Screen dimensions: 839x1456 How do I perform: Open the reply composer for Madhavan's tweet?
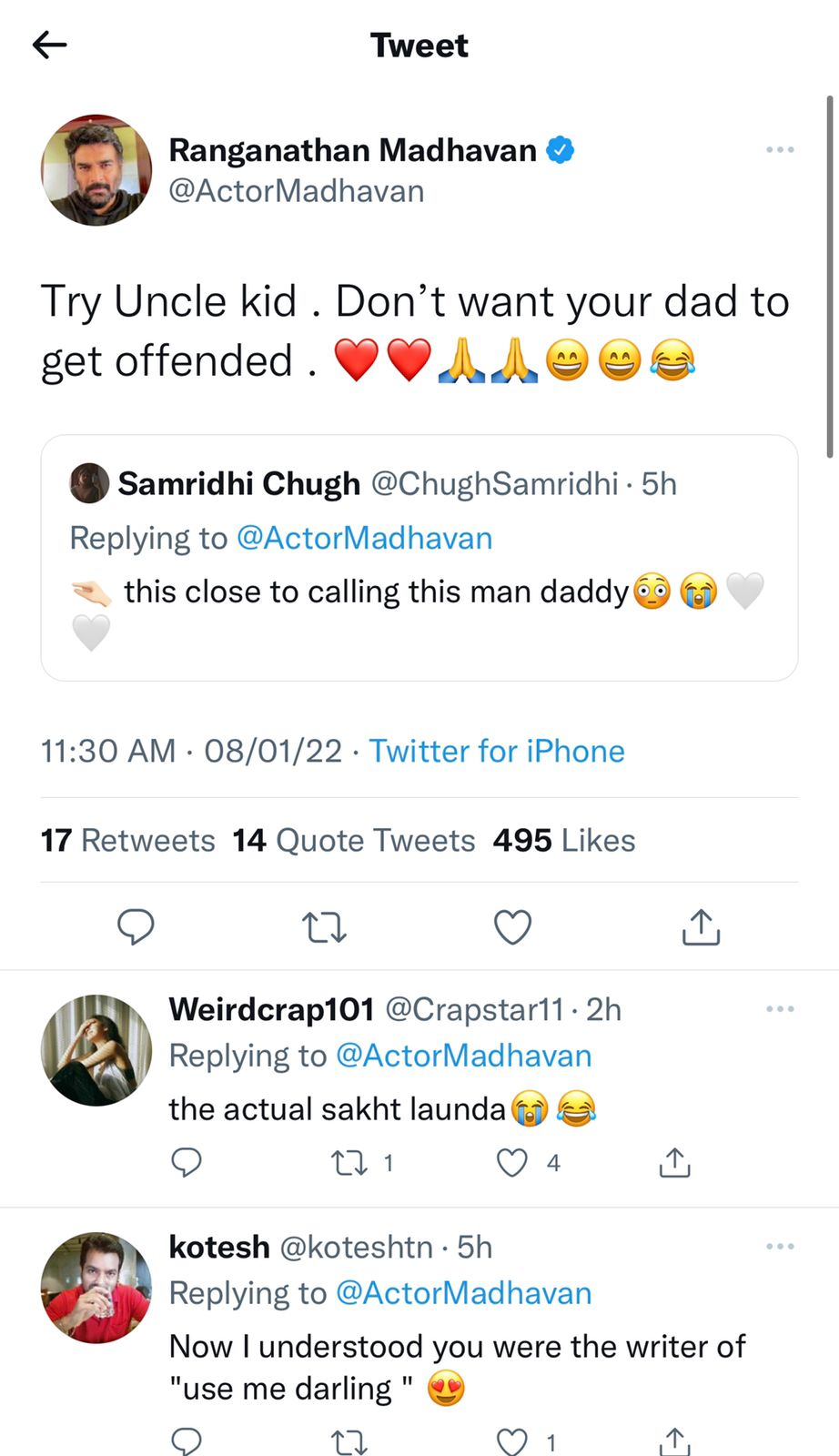point(136,926)
